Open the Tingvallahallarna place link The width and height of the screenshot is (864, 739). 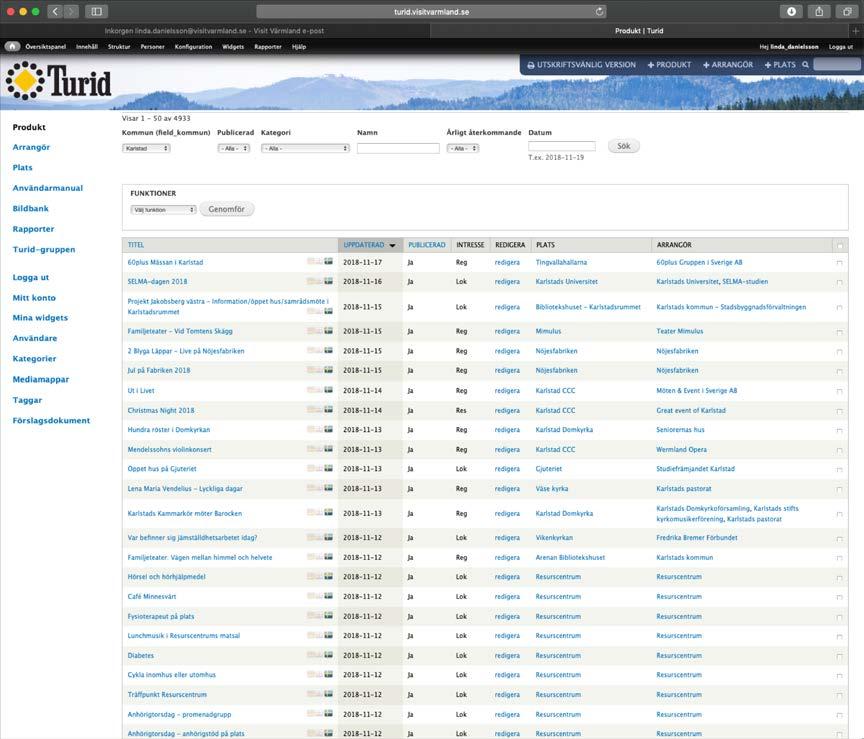[561, 262]
